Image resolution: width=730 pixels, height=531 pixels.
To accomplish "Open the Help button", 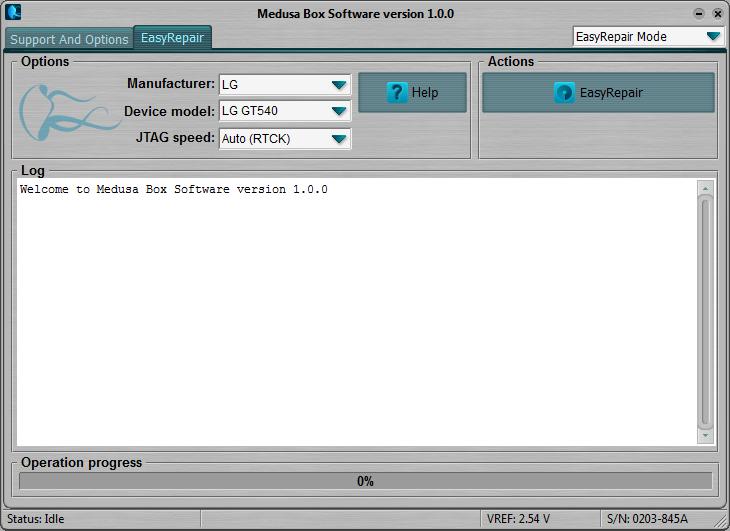I will [412, 93].
